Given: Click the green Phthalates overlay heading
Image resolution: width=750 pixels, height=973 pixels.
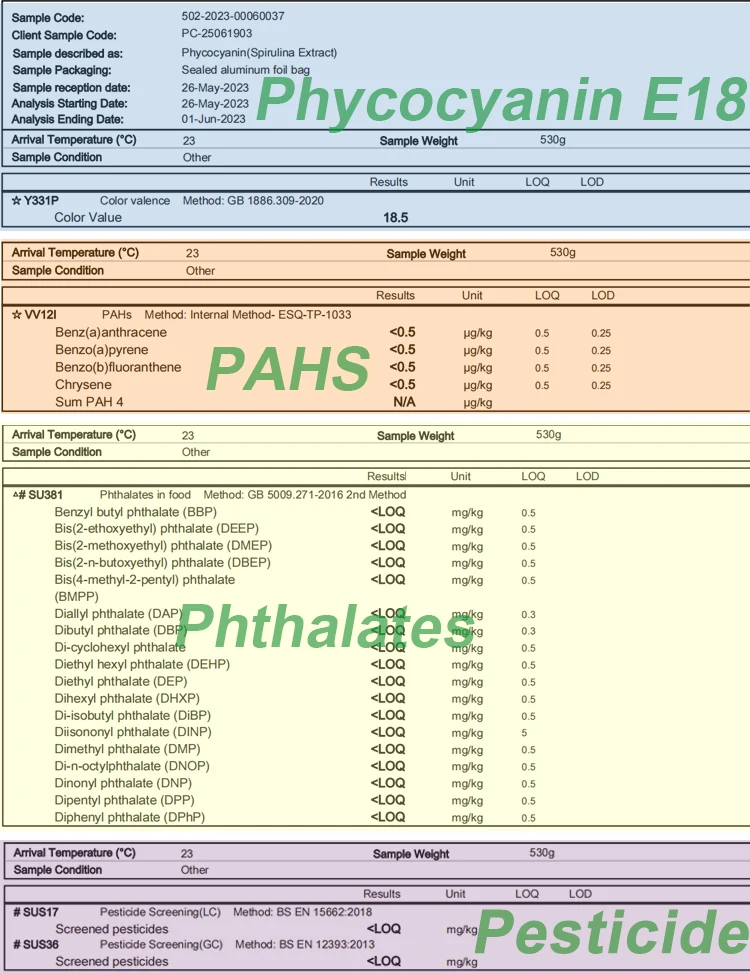Looking at the screenshot, I should point(328,627).
